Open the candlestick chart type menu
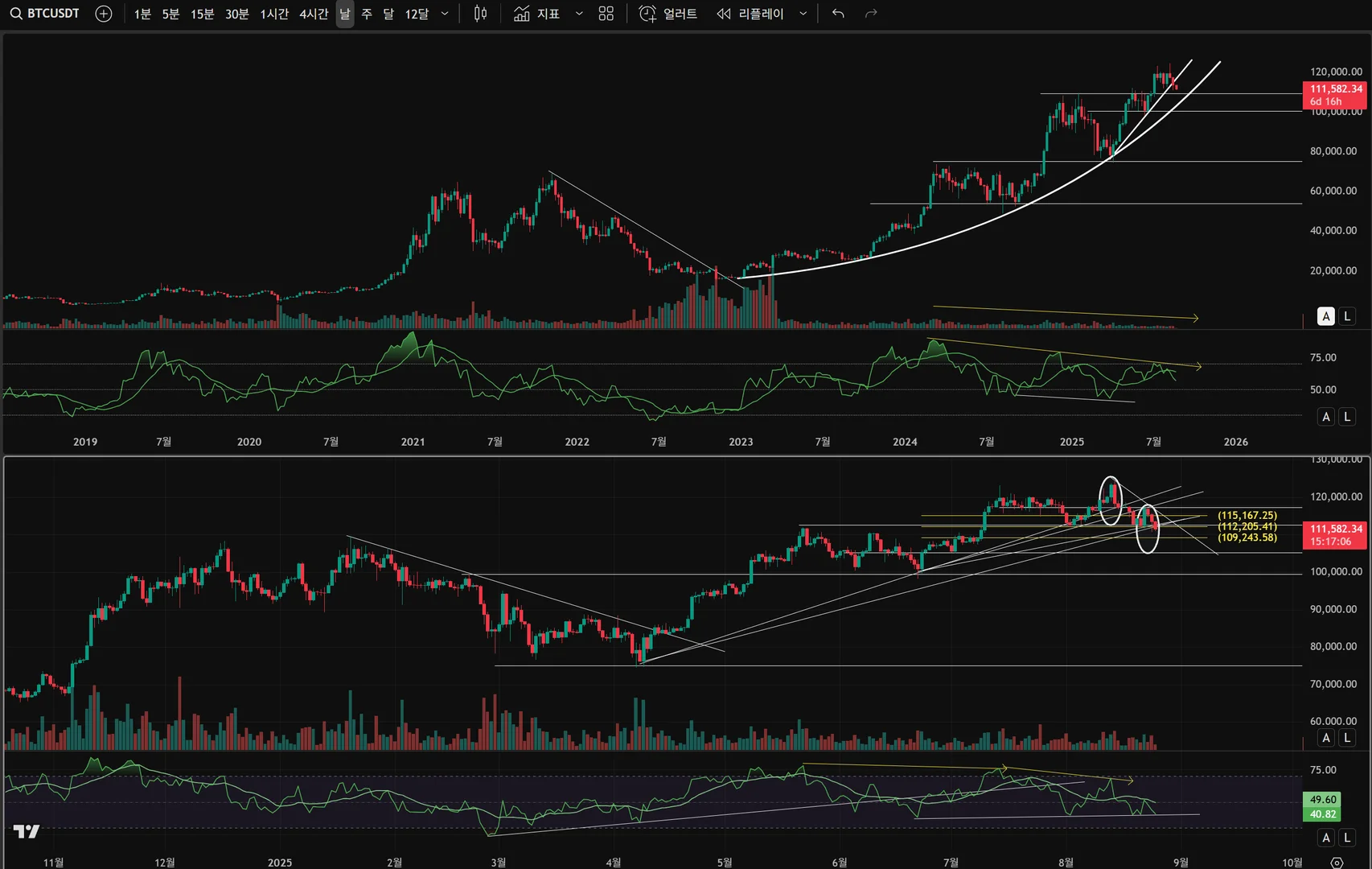 tap(480, 14)
